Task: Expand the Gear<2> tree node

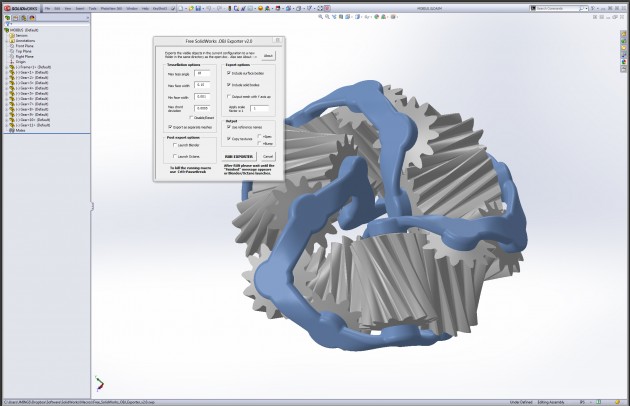Action: (6, 78)
